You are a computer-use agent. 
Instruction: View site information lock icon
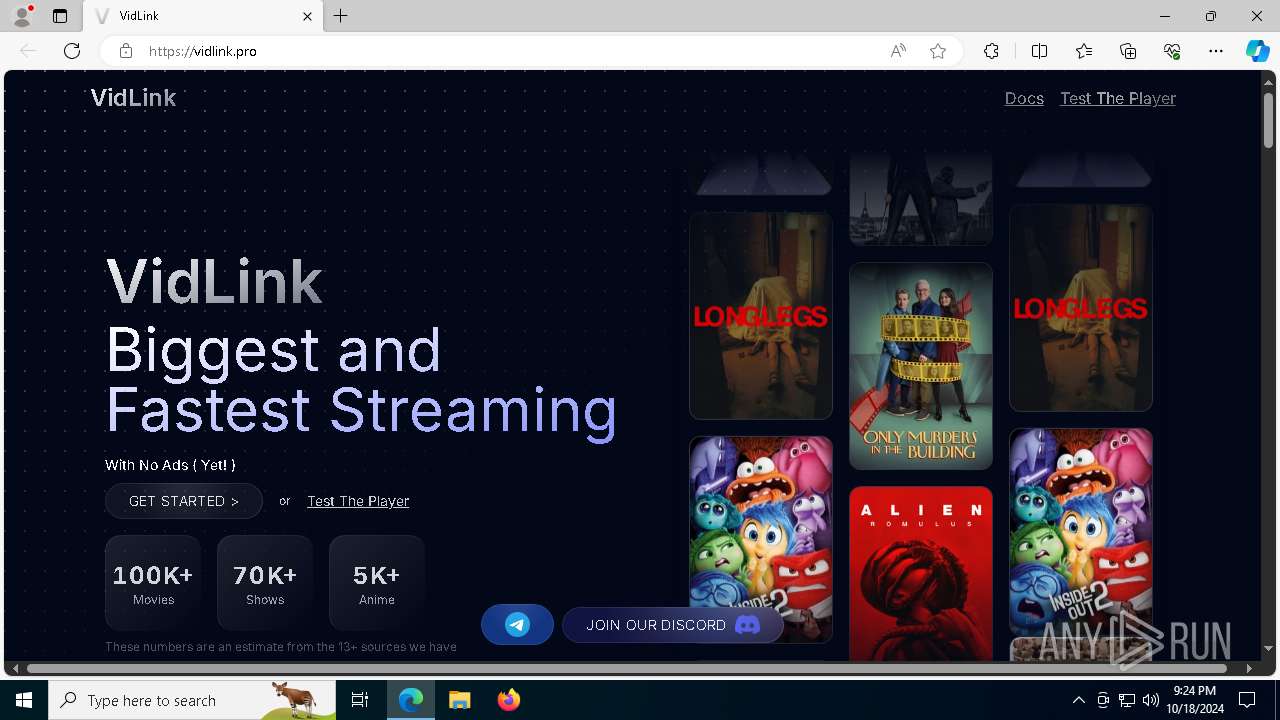(x=126, y=51)
